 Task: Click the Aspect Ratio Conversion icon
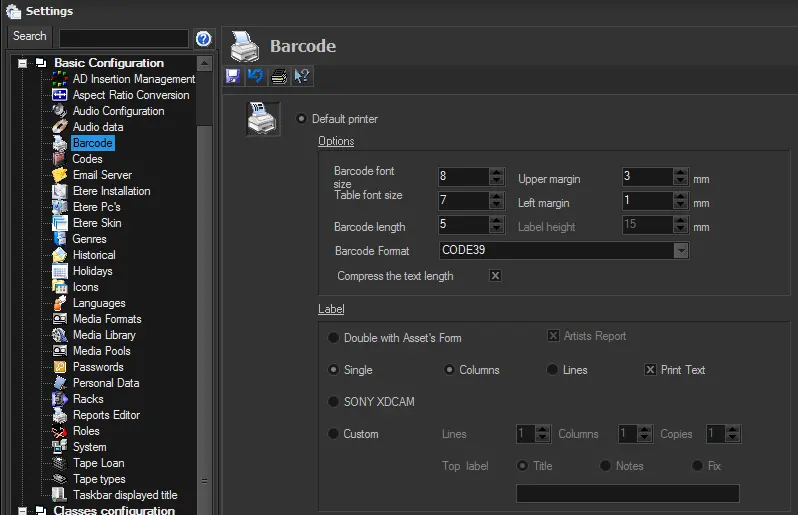[x=60, y=95]
